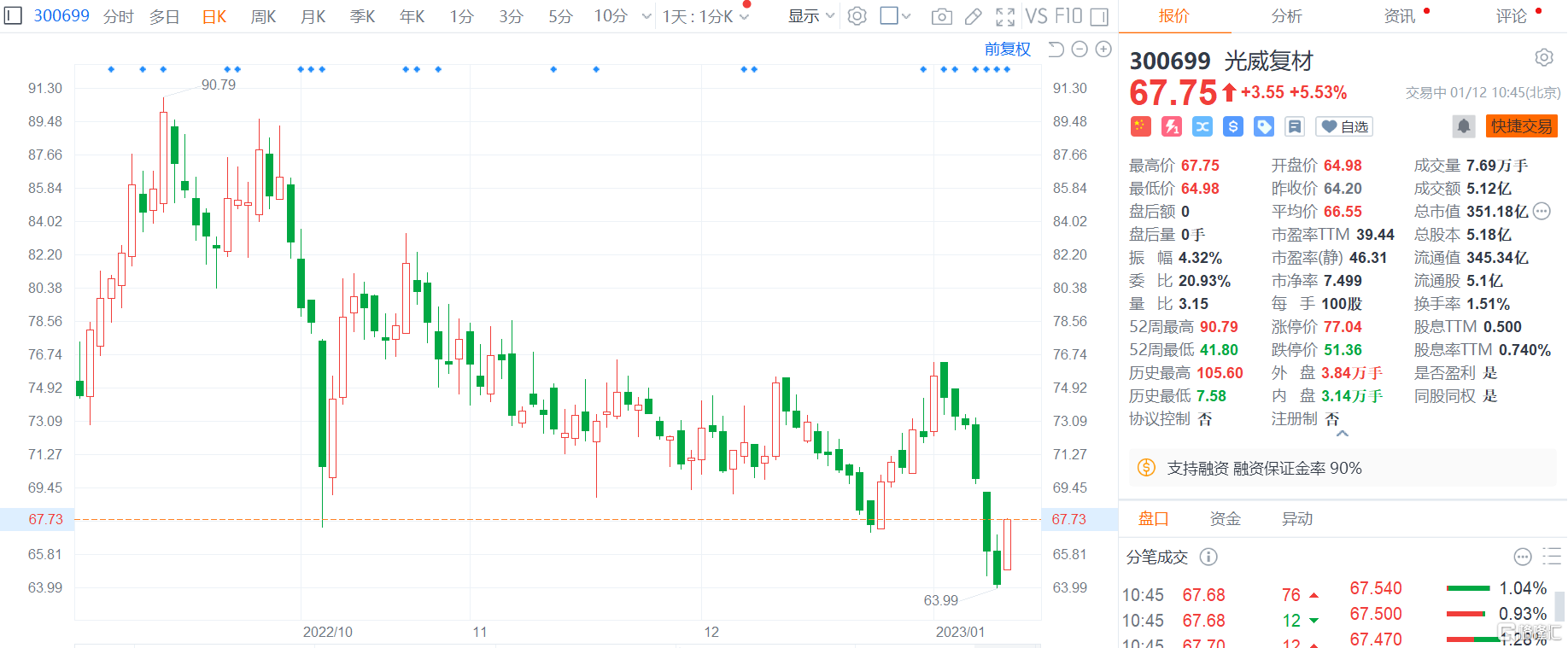Click the pink lightning Level-1 icon
Screen dimensions: 1568x648
1172,126
